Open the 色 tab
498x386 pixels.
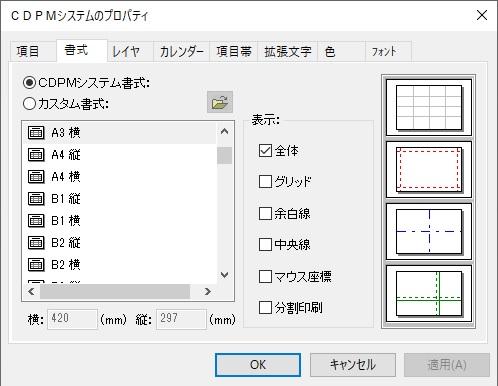341,52
